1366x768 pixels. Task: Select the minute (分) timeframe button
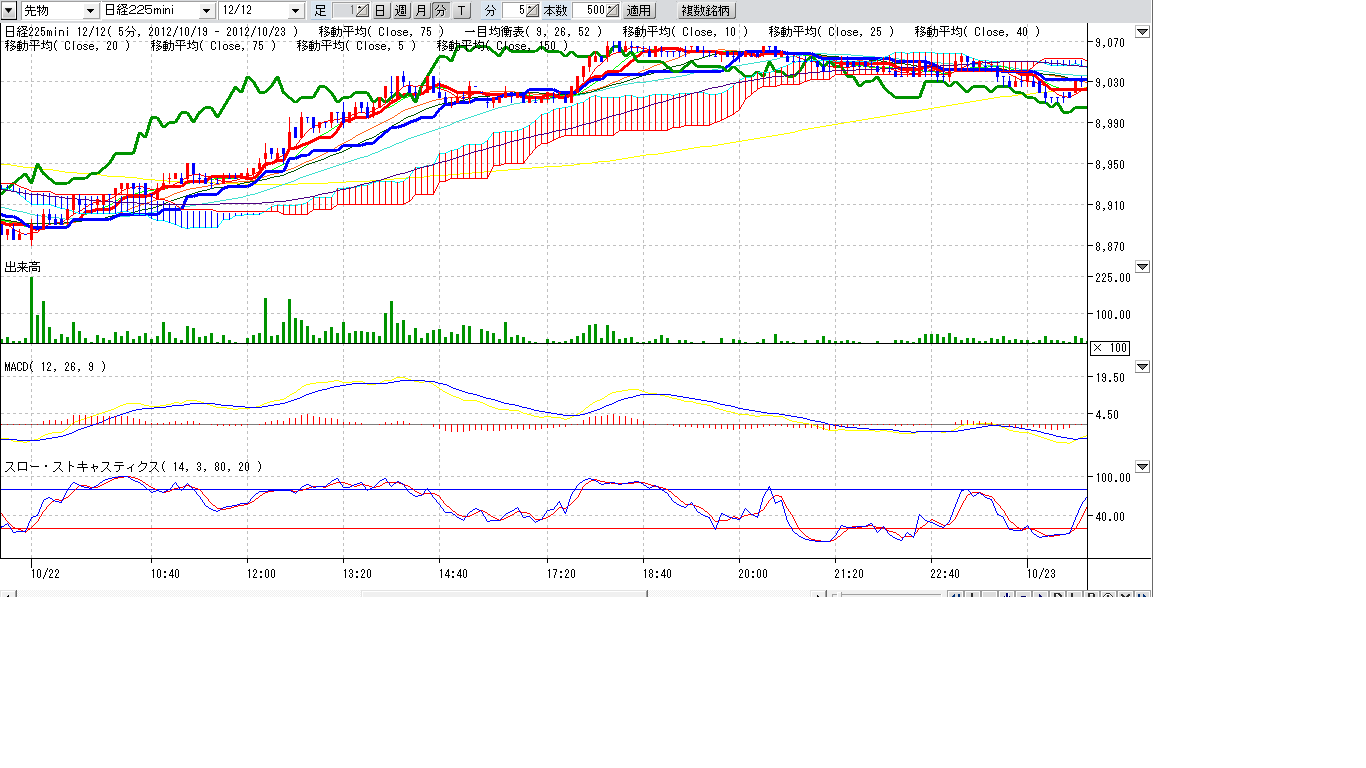click(x=440, y=10)
